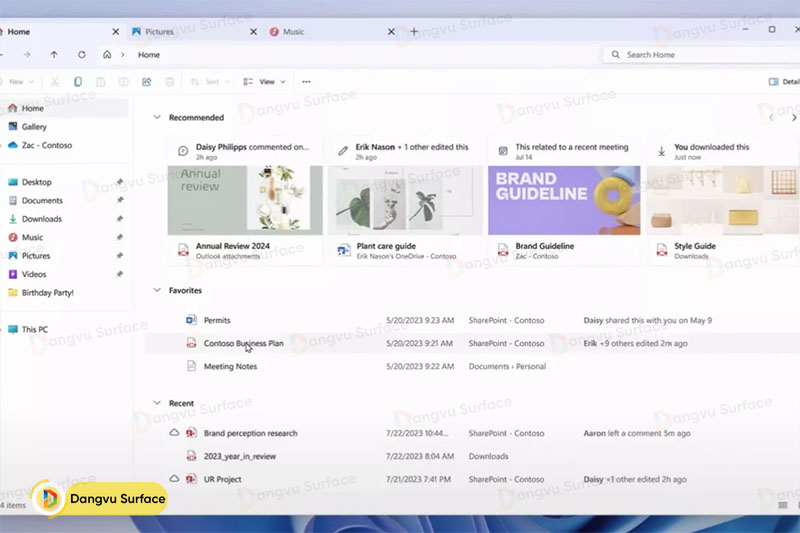The height and width of the screenshot is (533, 800).
Task: Select the Meeting Notes file
Action: [x=472, y=366]
